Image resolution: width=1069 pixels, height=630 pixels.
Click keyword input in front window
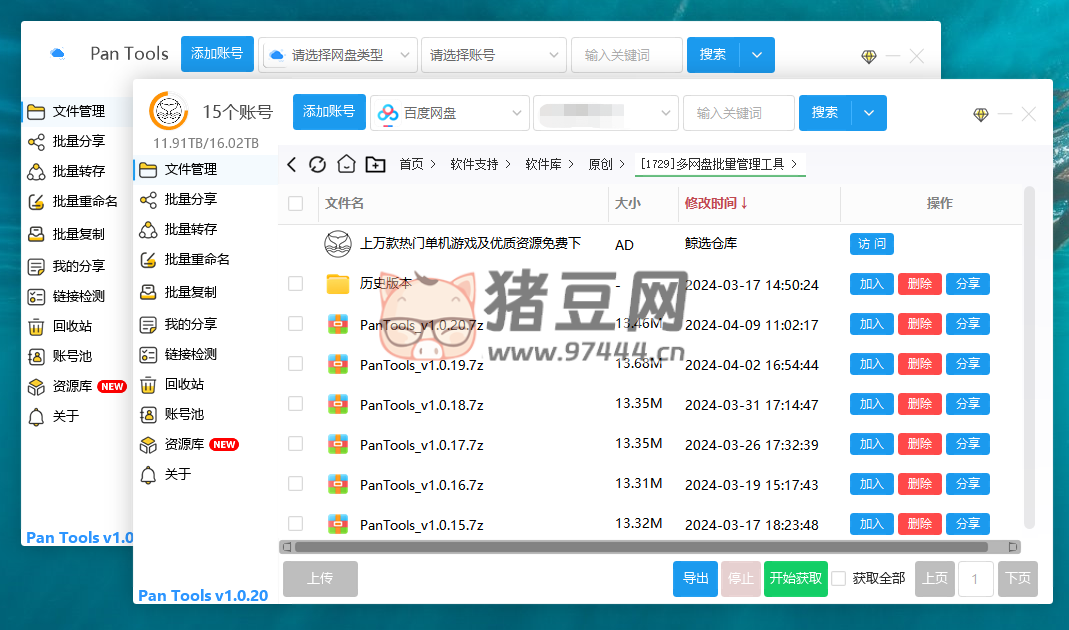click(x=738, y=112)
